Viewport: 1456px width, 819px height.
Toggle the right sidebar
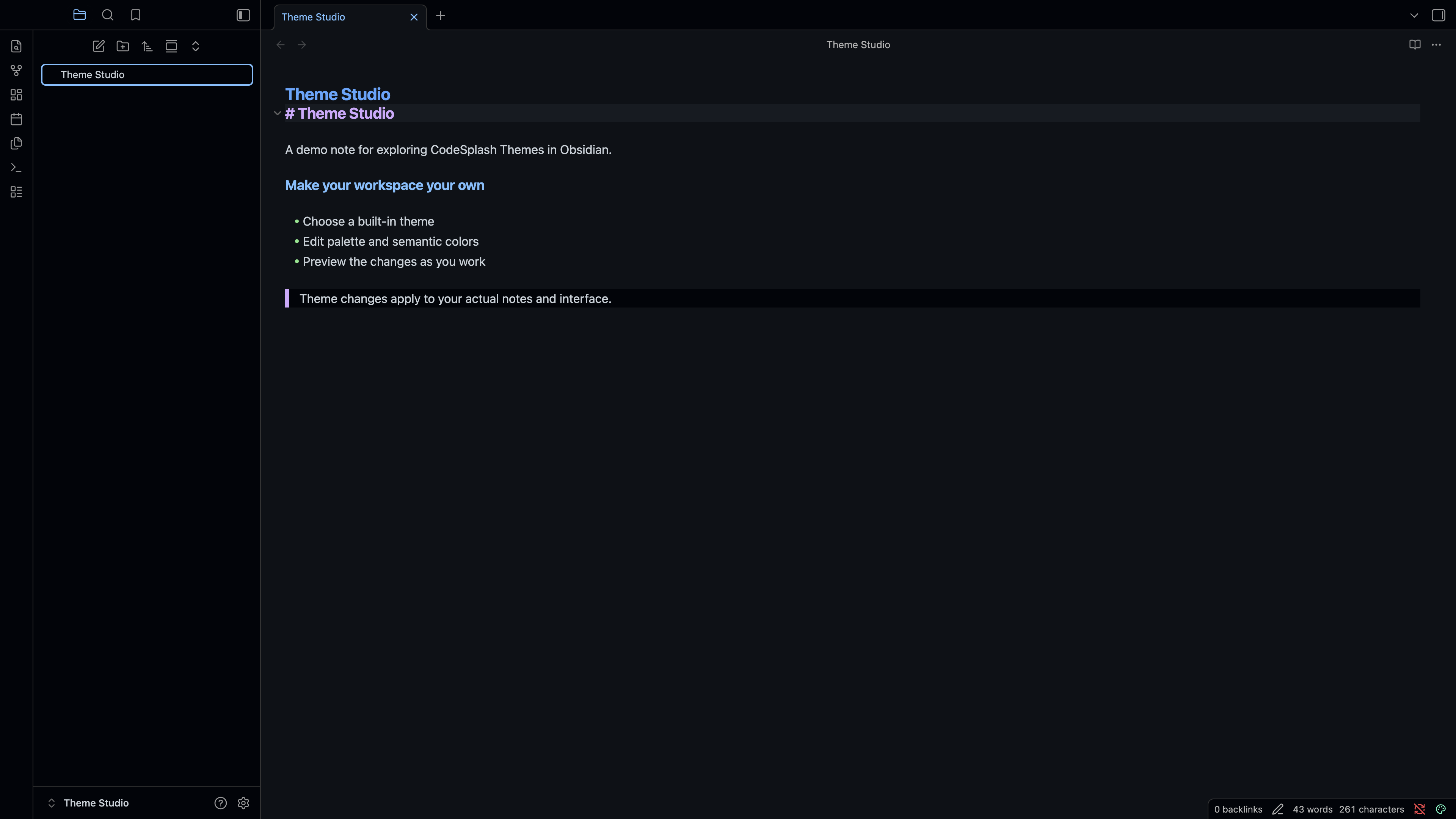(1439, 15)
